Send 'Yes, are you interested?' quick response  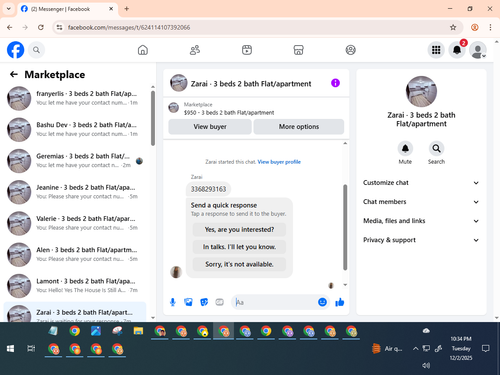(239, 230)
